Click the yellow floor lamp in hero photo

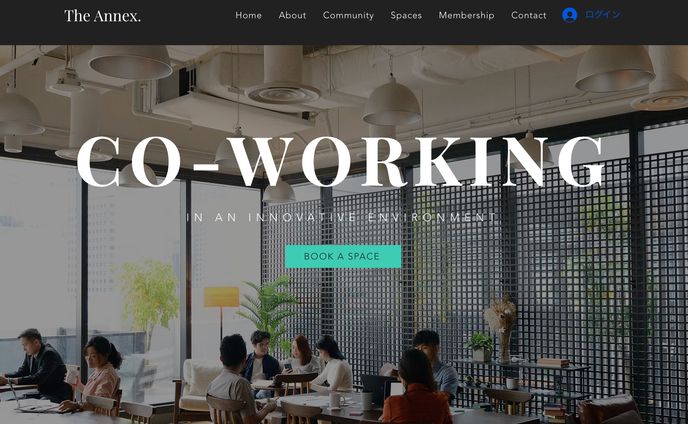[222, 309]
